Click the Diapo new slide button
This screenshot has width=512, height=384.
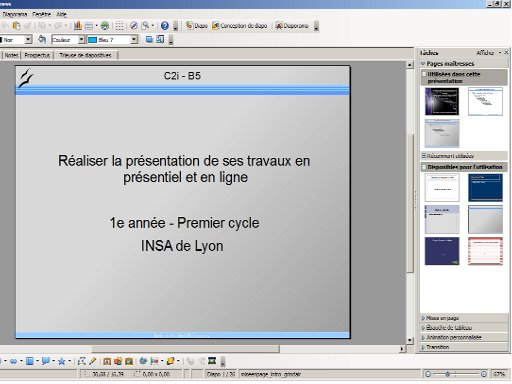click(197, 26)
